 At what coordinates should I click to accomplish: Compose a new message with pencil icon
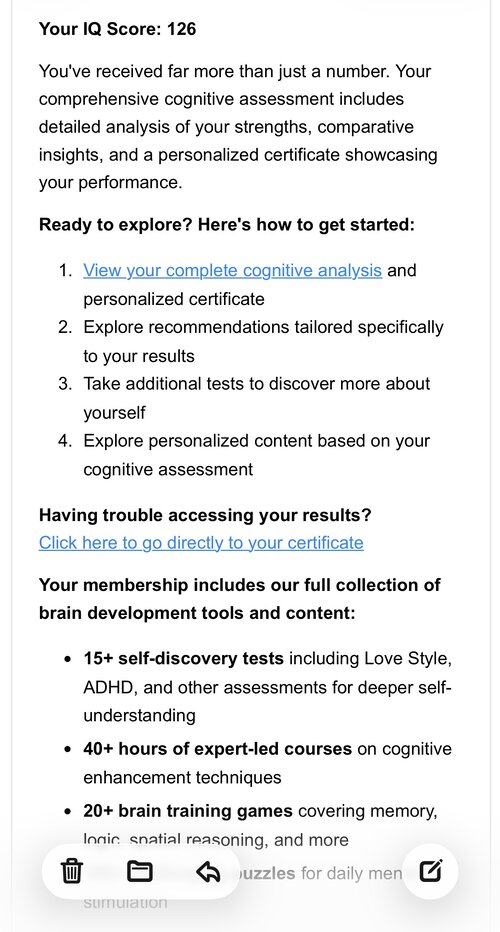coord(430,871)
